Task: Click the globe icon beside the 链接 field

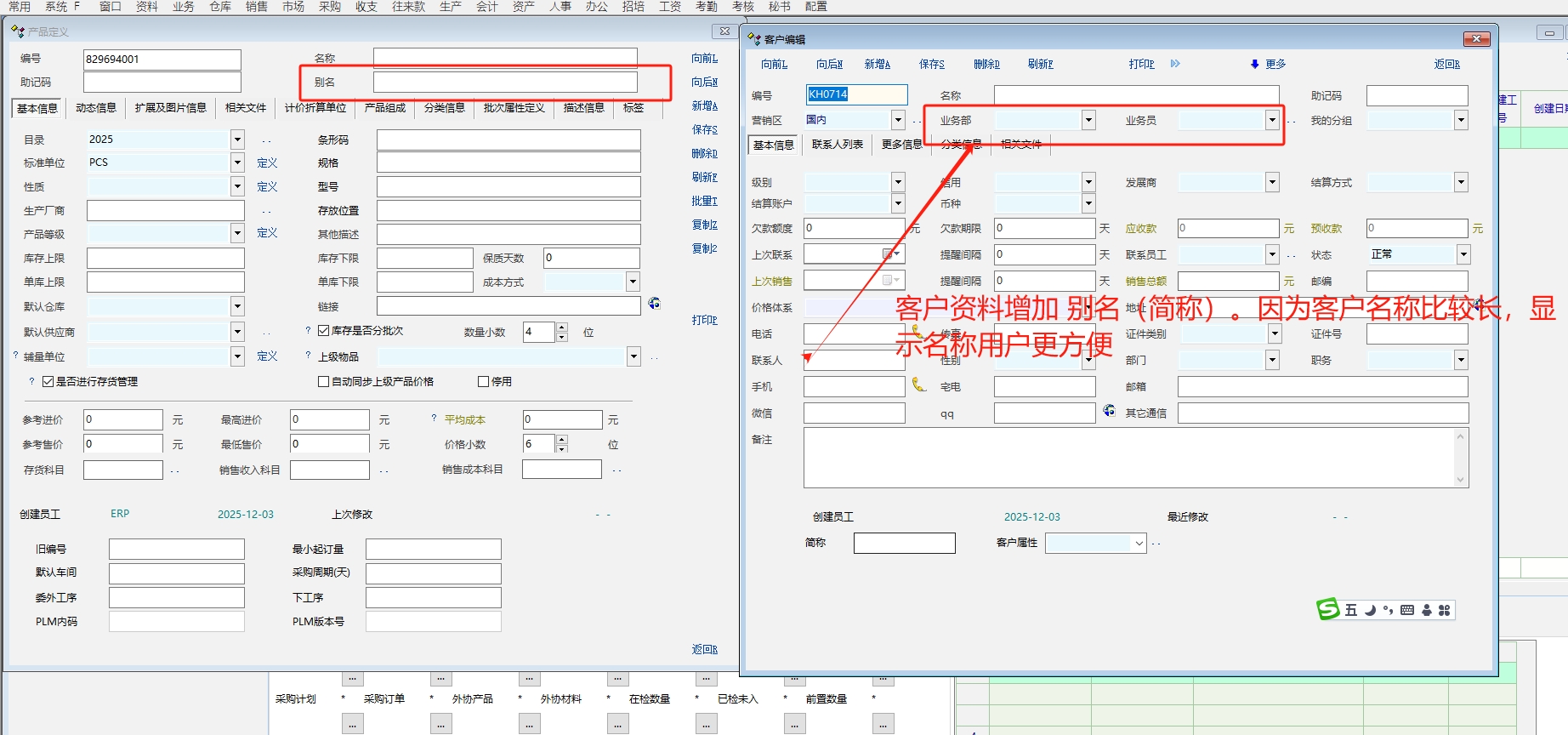Action: point(654,304)
